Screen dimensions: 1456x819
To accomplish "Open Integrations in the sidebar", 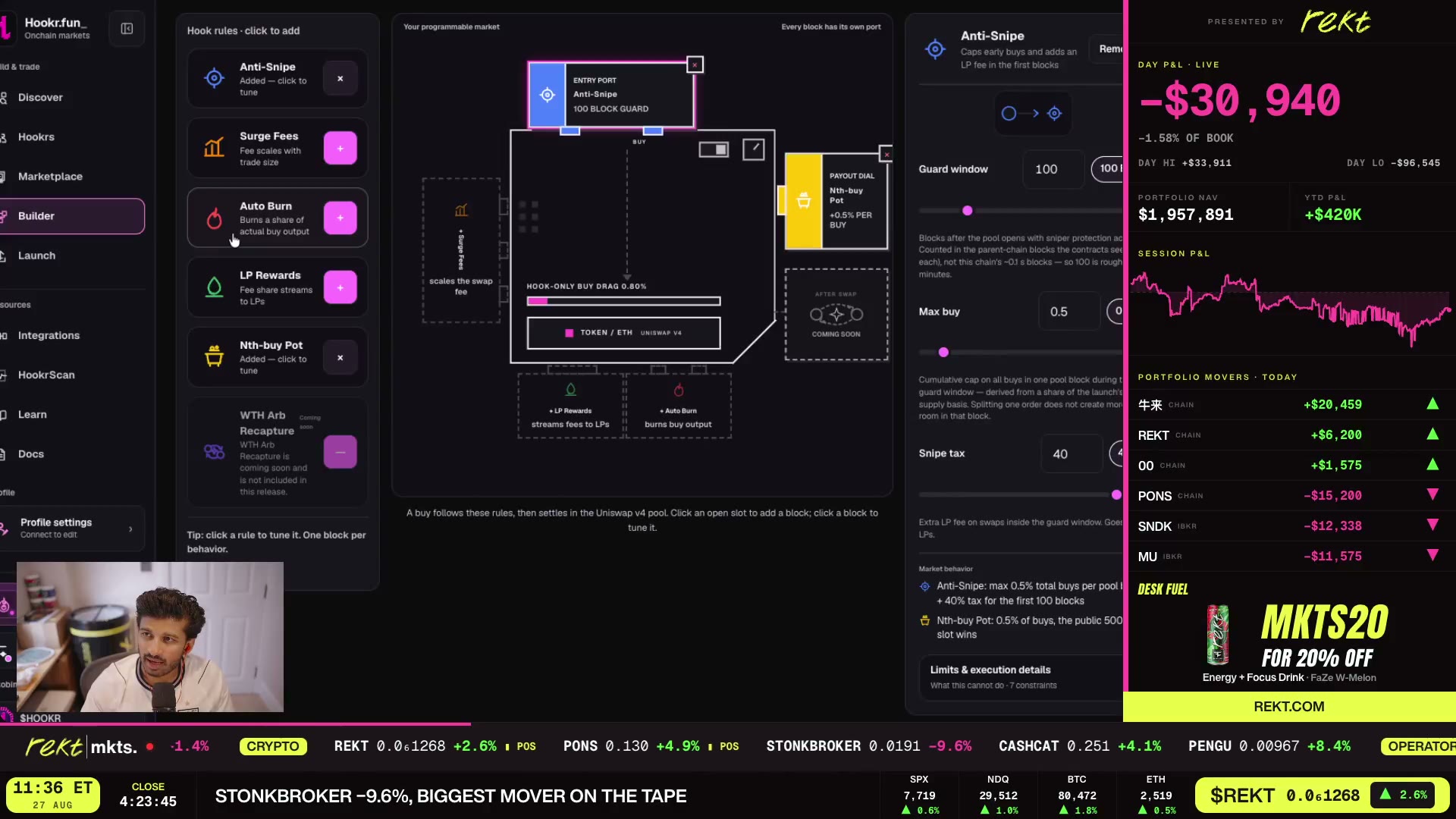I will click(x=49, y=336).
